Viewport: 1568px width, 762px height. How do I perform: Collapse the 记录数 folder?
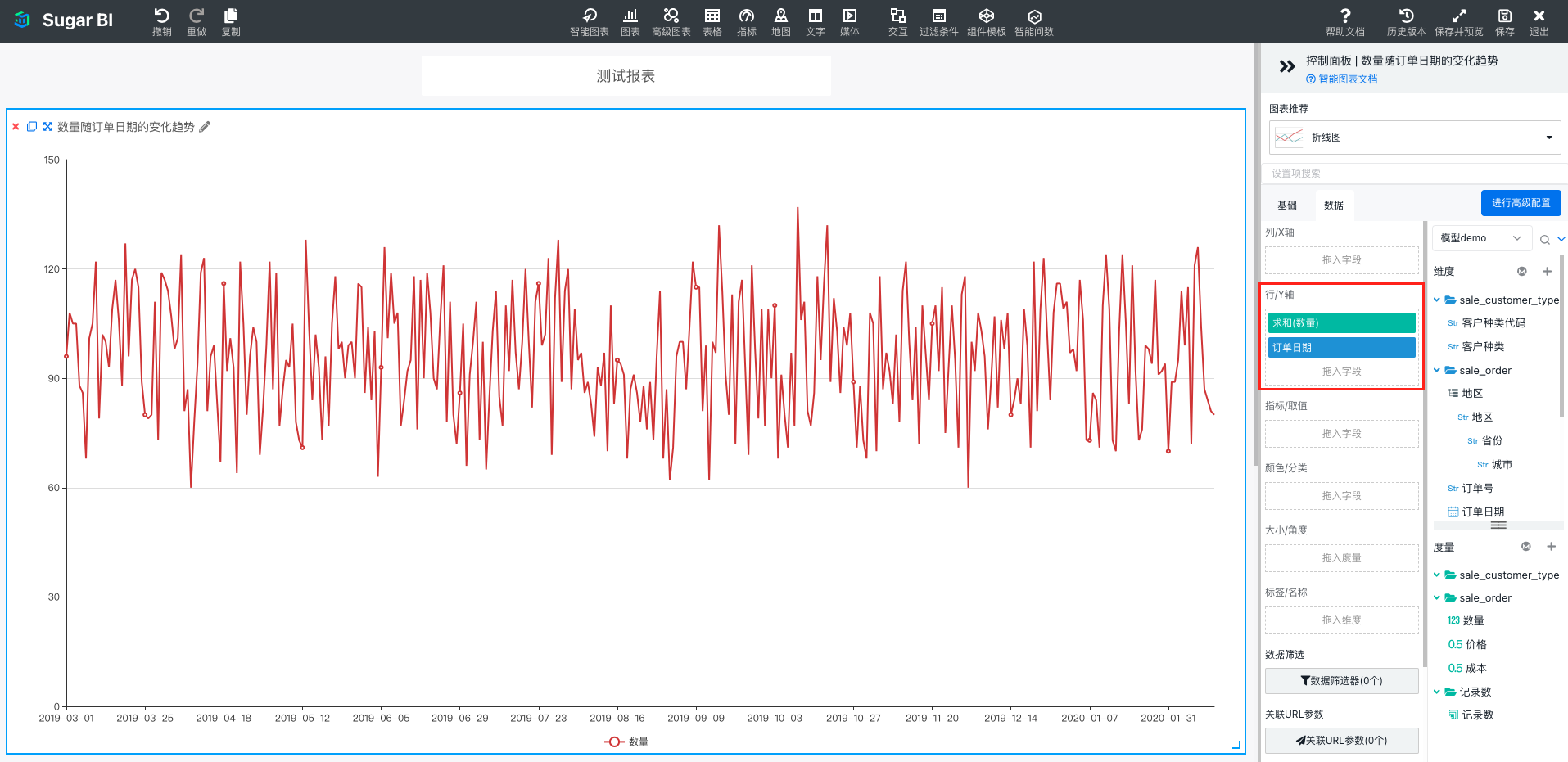pos(1437,692)
